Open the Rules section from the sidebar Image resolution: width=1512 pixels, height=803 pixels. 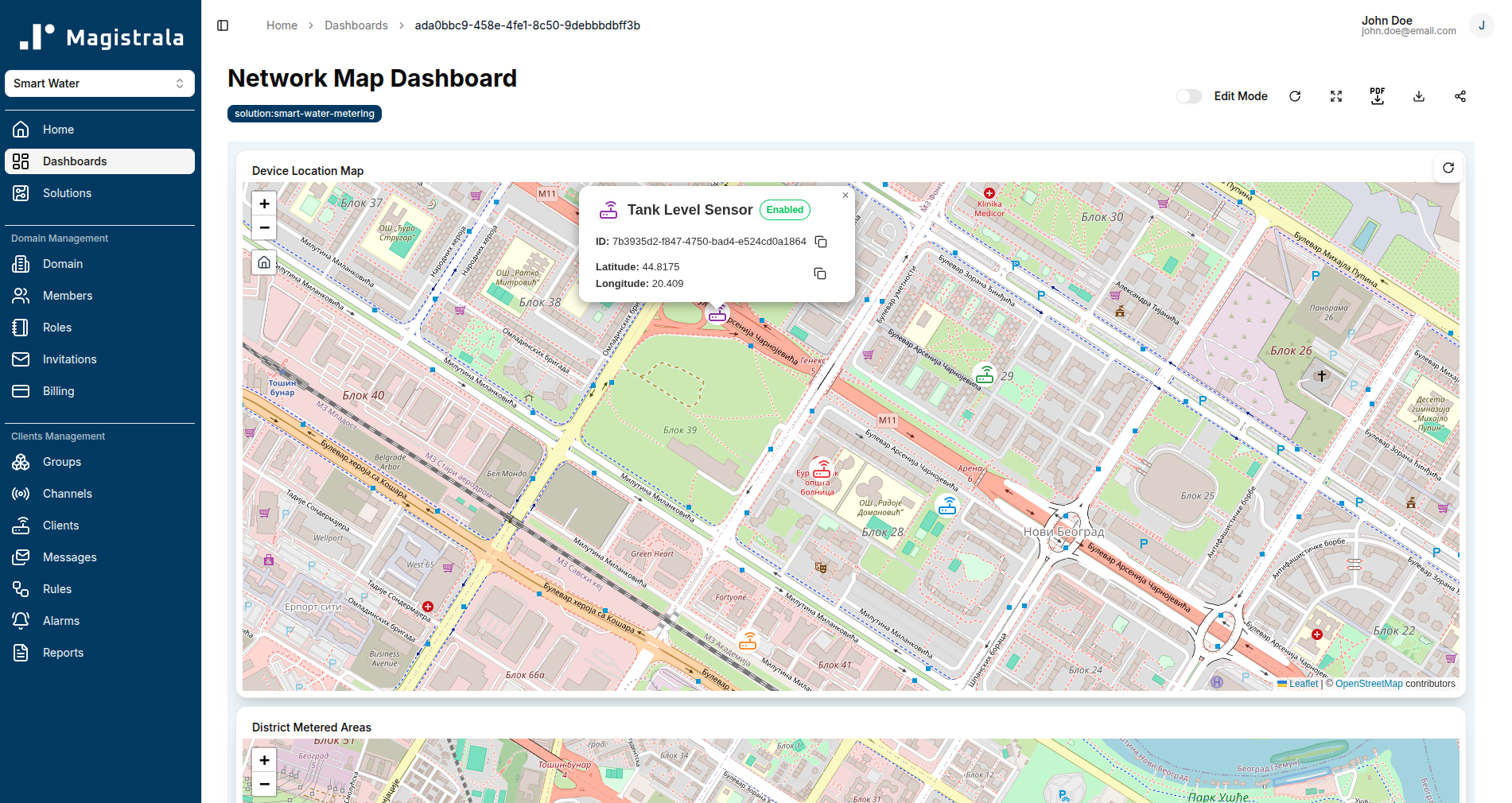(x=56, y=588)
